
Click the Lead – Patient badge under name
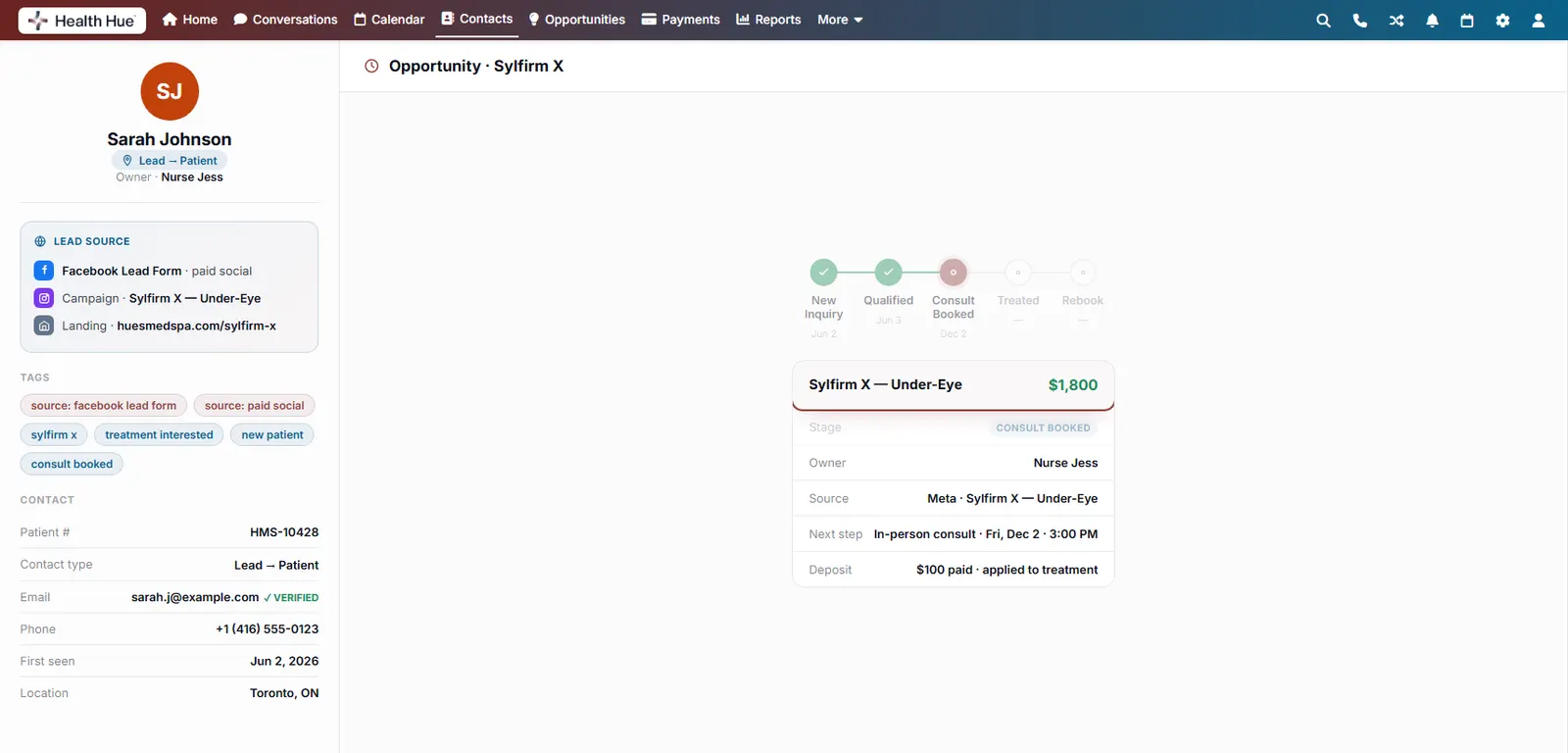[170, 161]
